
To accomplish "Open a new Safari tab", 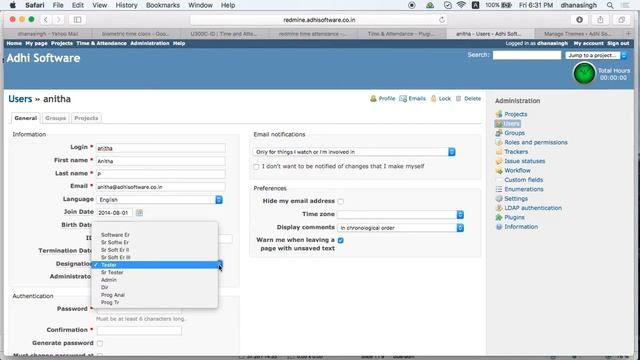I will (x=629, y=33).
